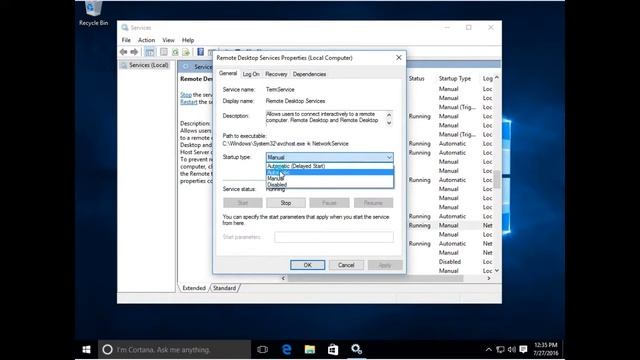Click the taskbar clock showing 12:35 PM
640x360 pixels.
[546, 349]
